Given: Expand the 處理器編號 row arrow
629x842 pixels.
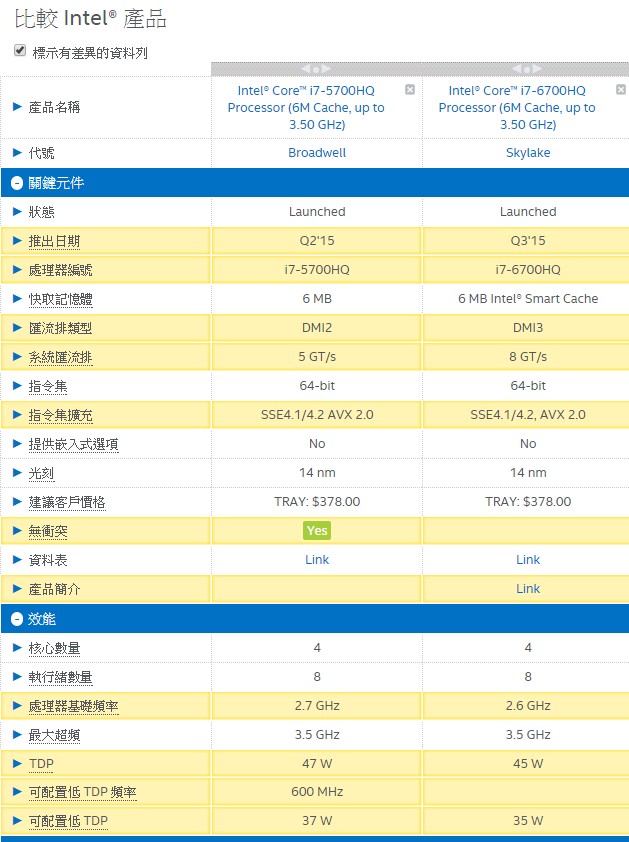Looking at the screenshot, I should [17, 270].
